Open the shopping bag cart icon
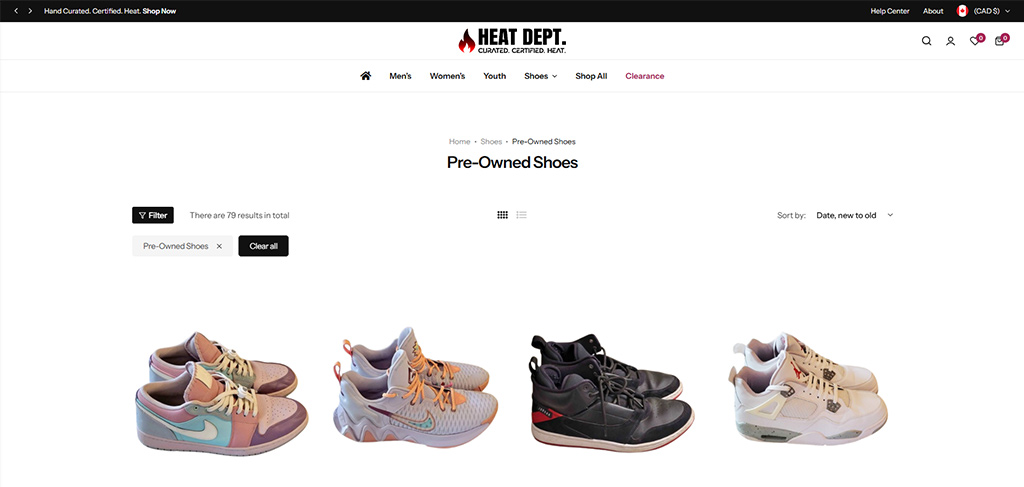The height and width of the screenshot is (487, 1024). coord(1000,40)
